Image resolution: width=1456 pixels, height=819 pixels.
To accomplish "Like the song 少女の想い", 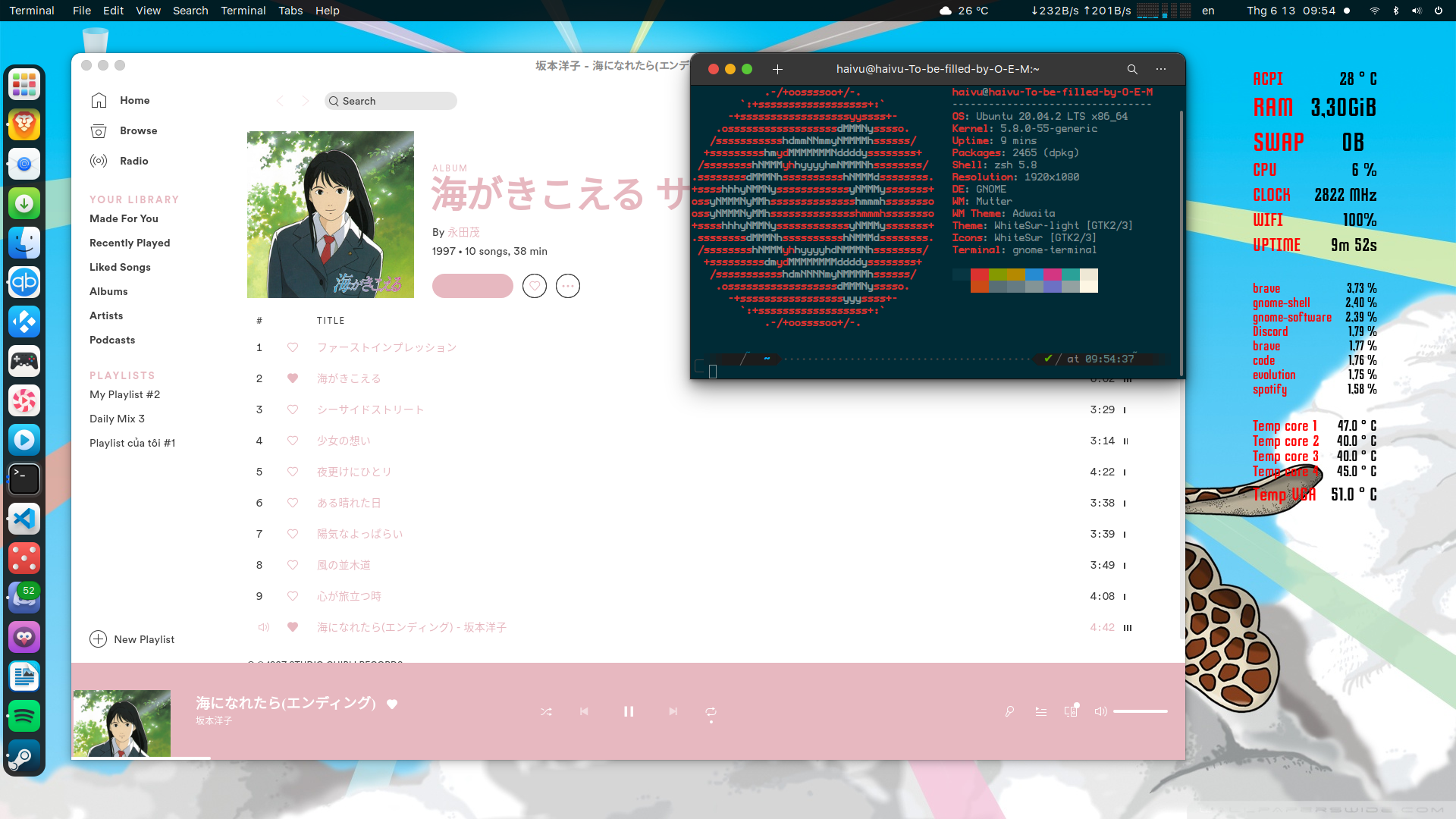I will pos(293,441).
